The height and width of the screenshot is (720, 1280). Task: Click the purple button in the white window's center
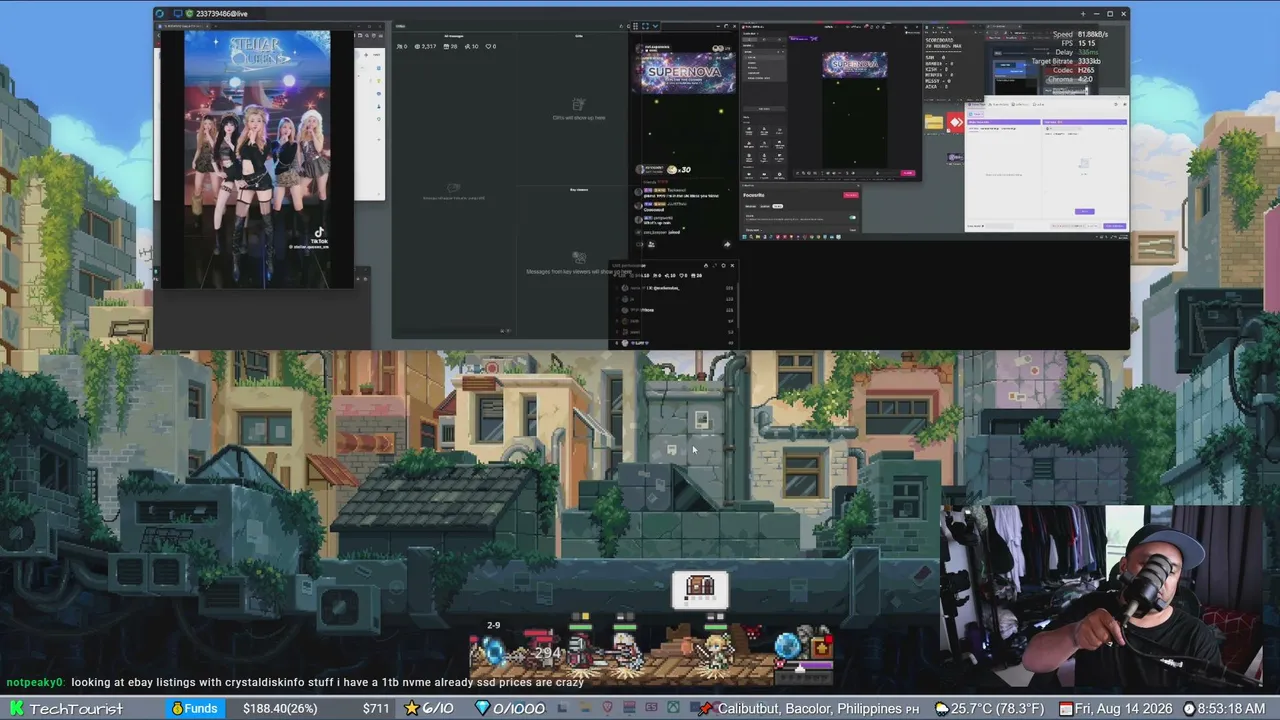(x=1084, y=211)
